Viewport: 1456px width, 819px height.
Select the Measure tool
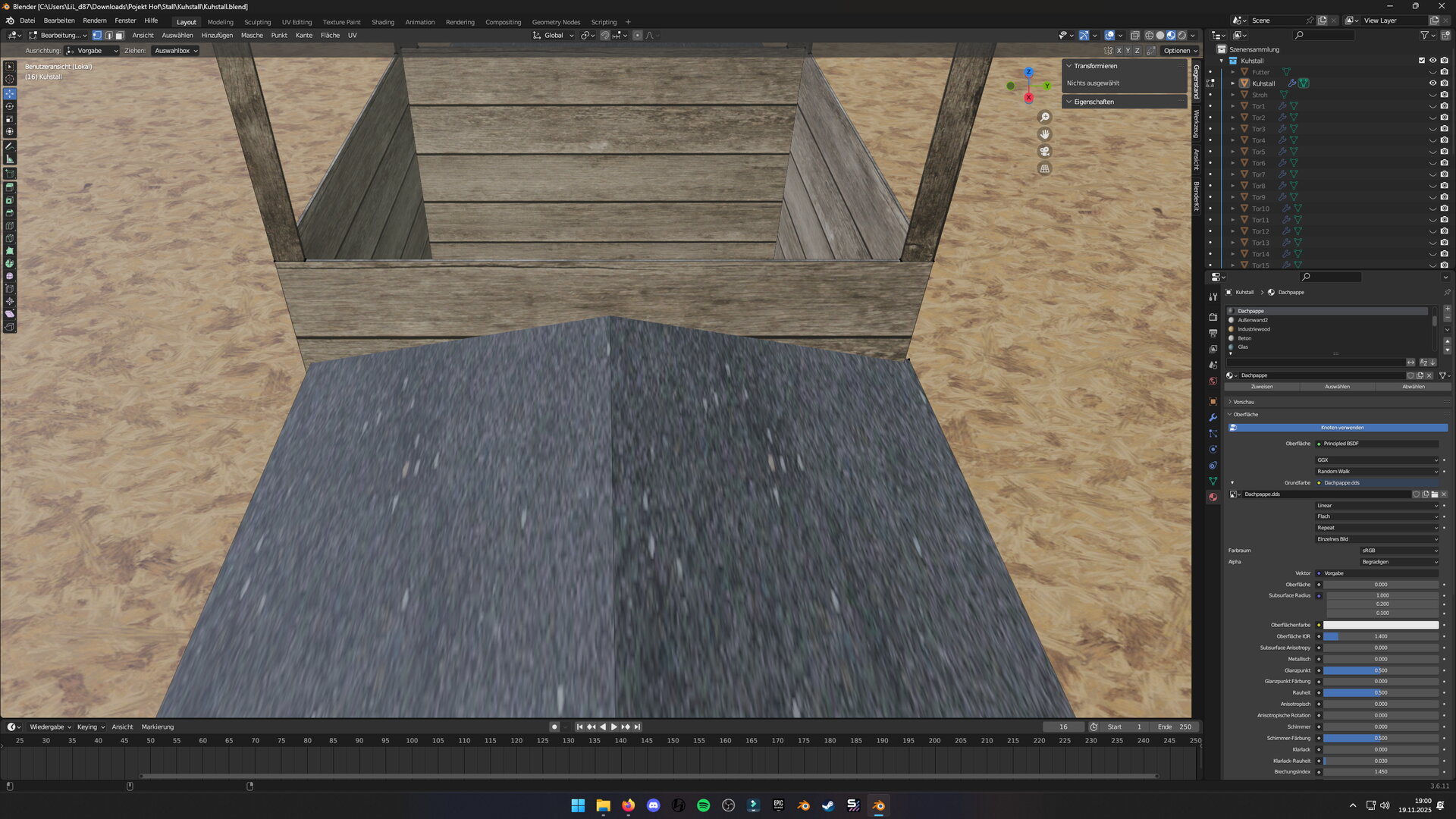10,159
